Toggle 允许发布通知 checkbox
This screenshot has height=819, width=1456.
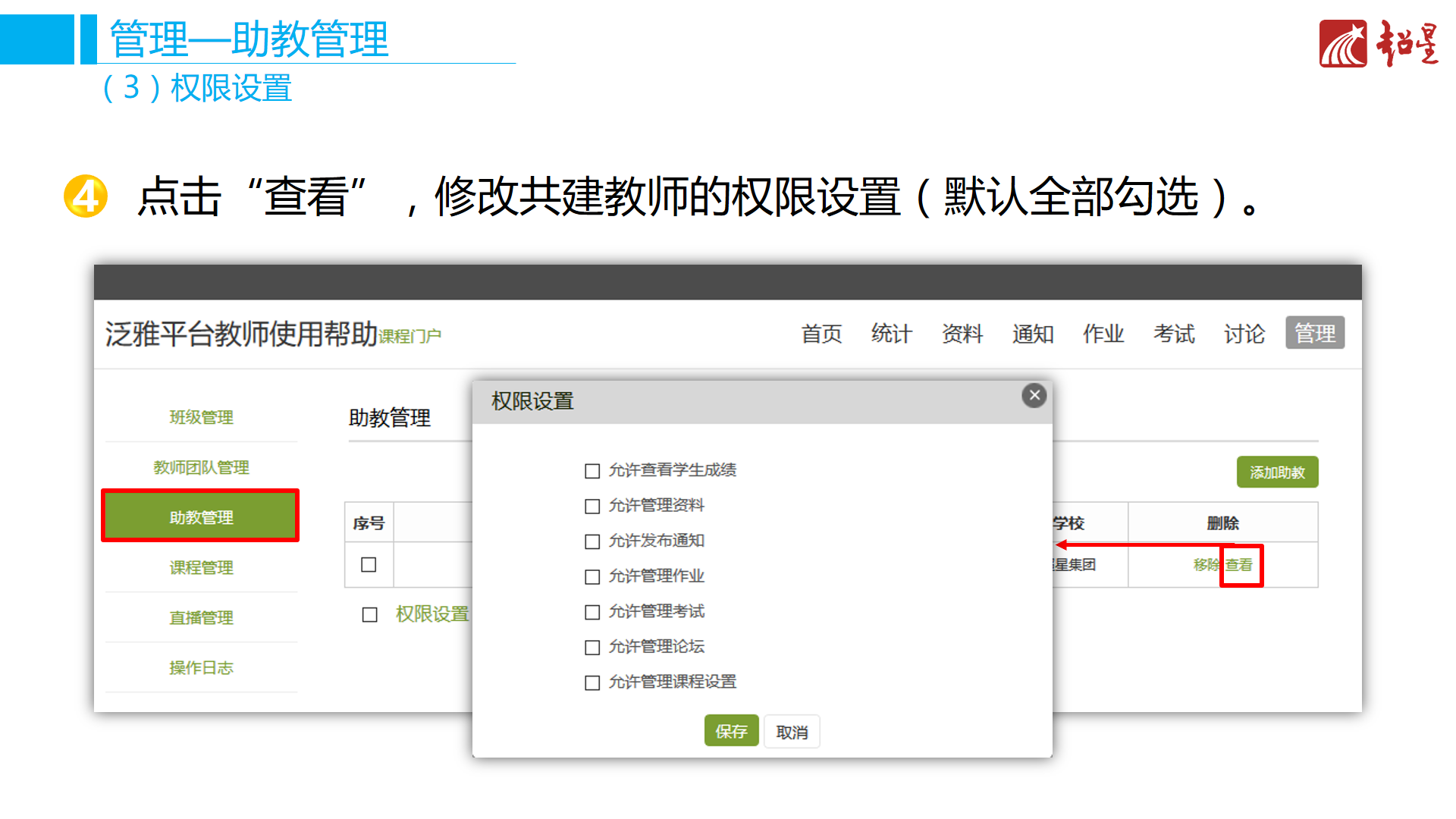click(592, 541)
